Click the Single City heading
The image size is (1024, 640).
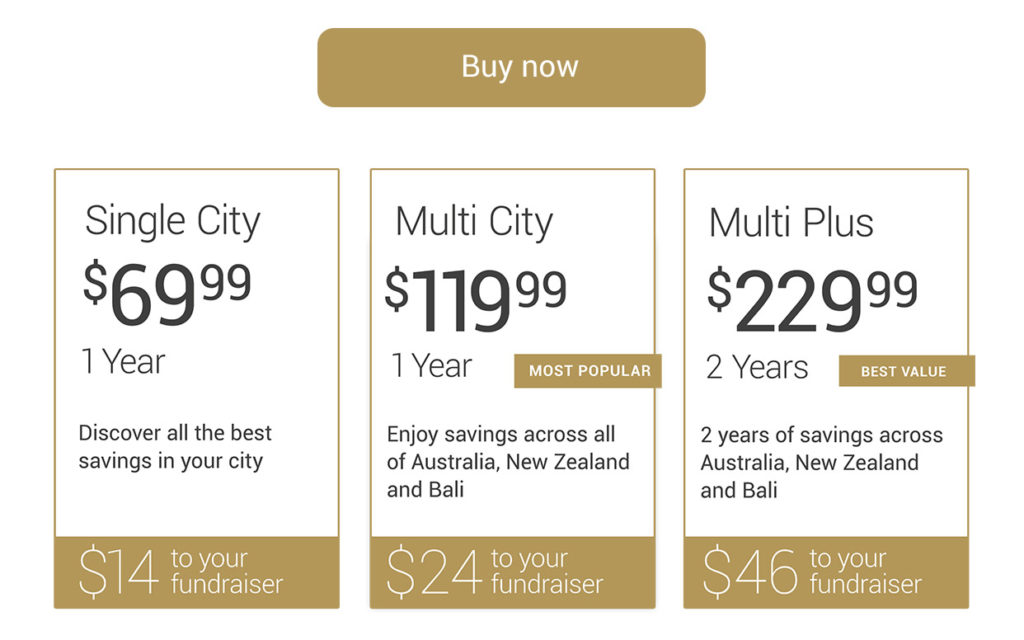point(172,221)
